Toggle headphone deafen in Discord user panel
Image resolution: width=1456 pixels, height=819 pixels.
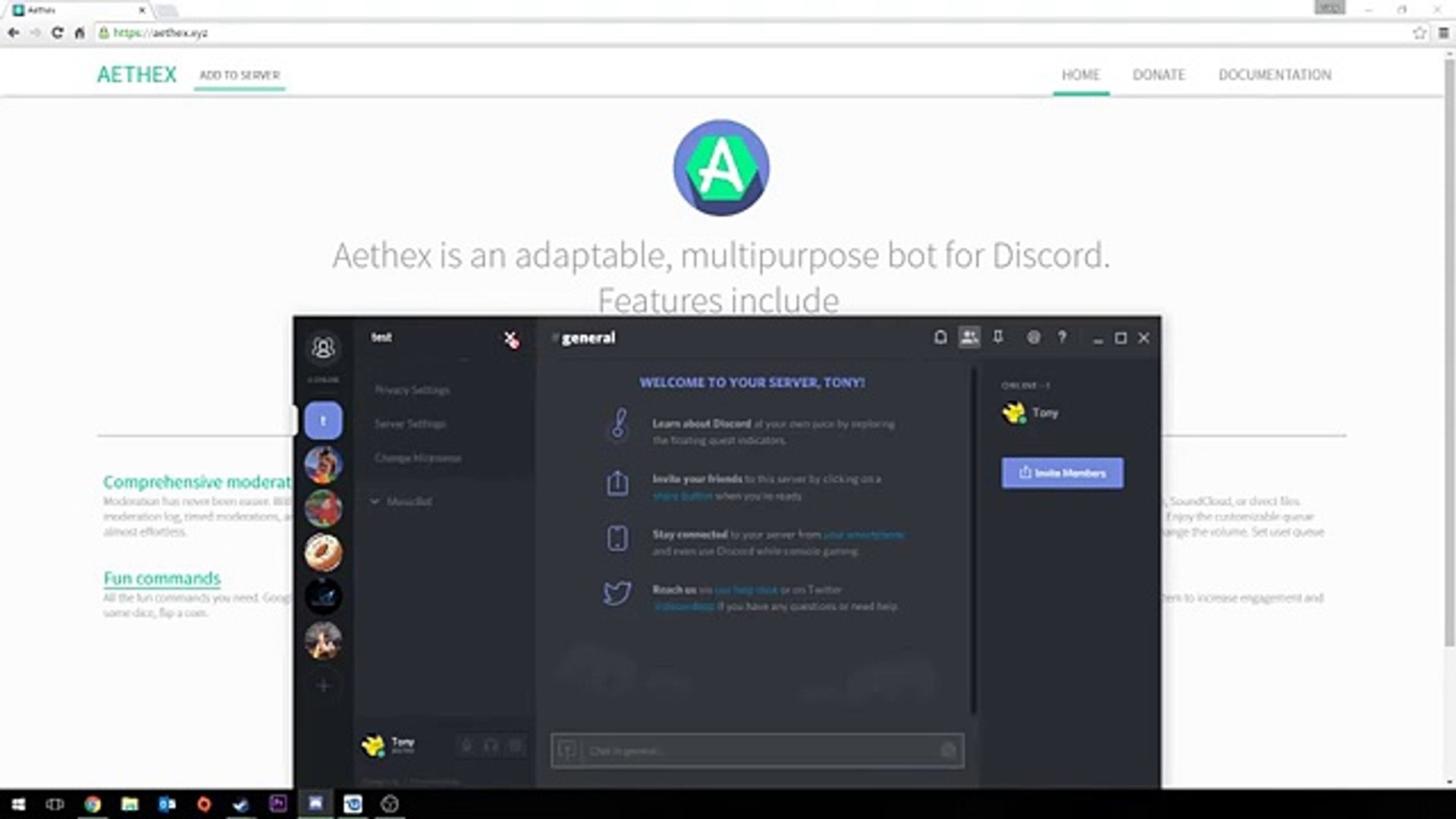[x=491, y=746]
